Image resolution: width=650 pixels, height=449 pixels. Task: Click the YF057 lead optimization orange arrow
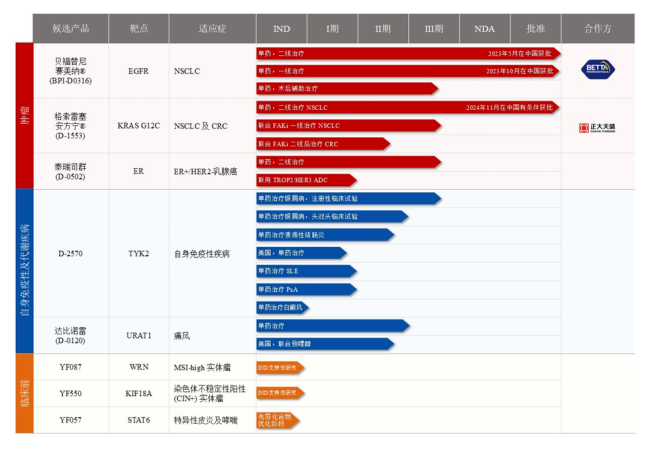[278, 419]
